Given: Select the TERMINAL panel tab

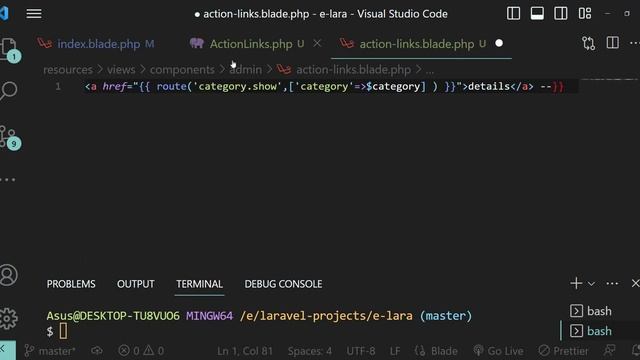Looking at the screenshot, I should (199, 284).
